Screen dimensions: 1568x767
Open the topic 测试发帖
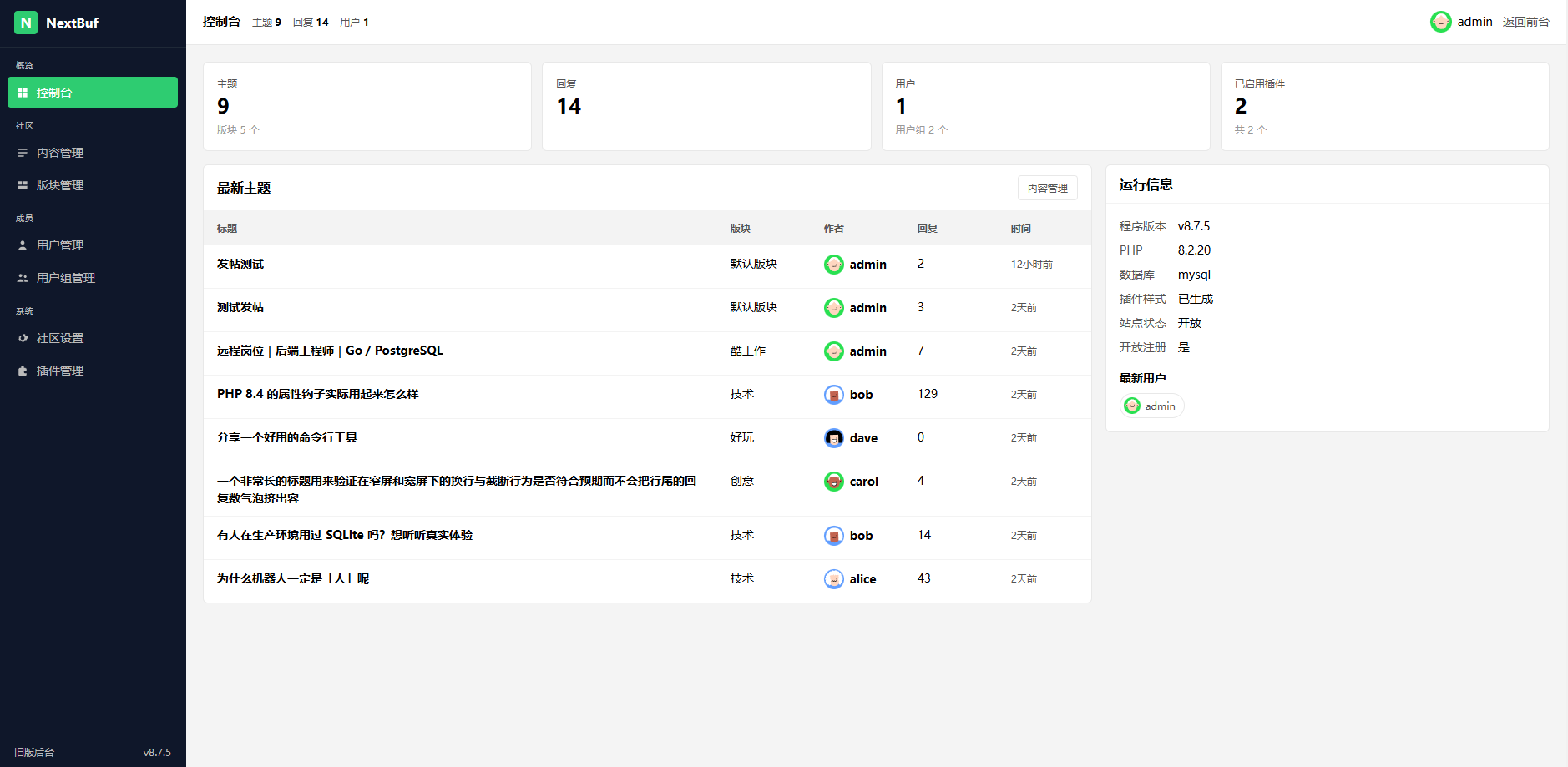click(x=240, y=307)
